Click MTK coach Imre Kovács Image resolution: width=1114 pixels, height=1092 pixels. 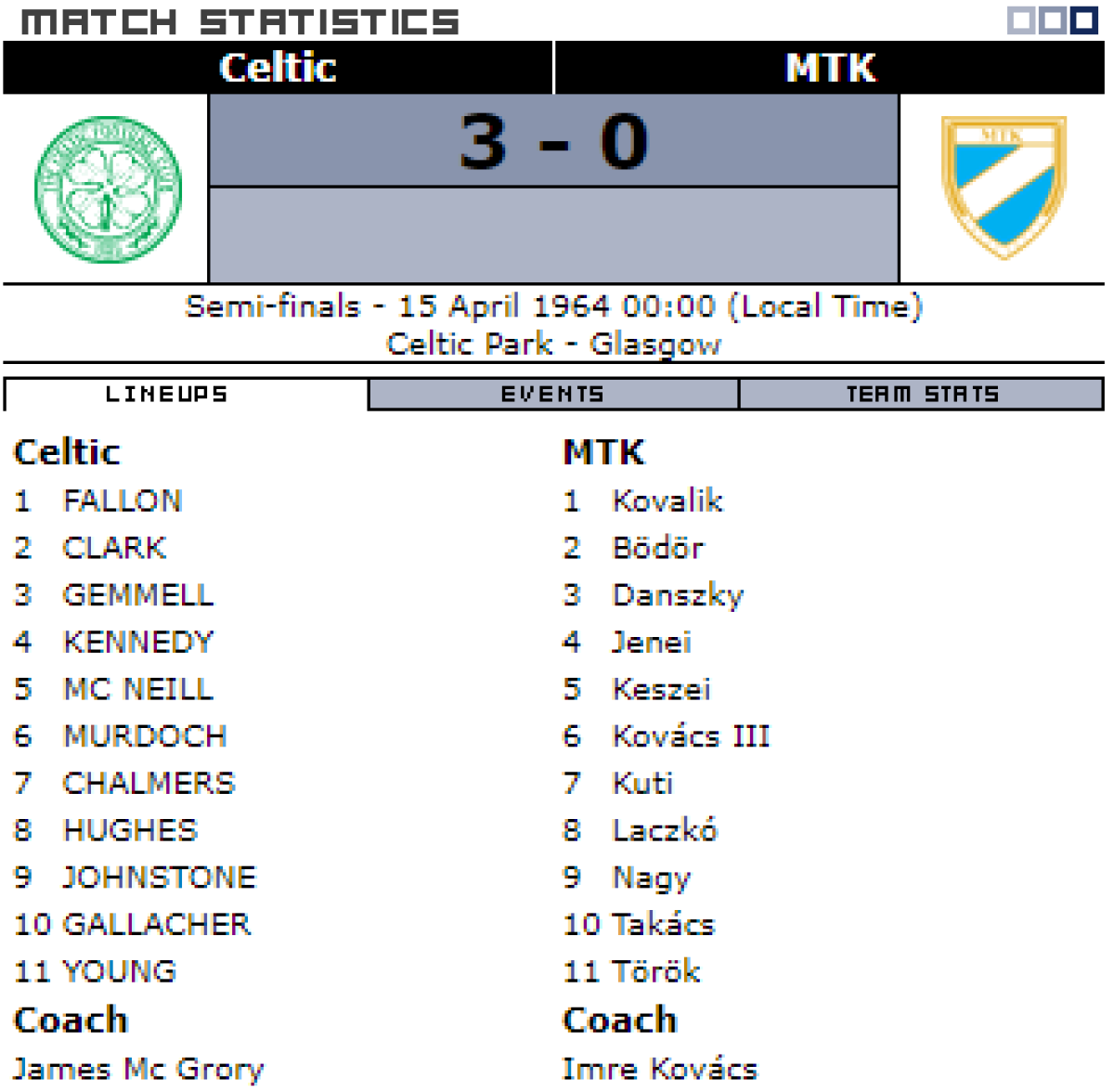[660, 1069]
